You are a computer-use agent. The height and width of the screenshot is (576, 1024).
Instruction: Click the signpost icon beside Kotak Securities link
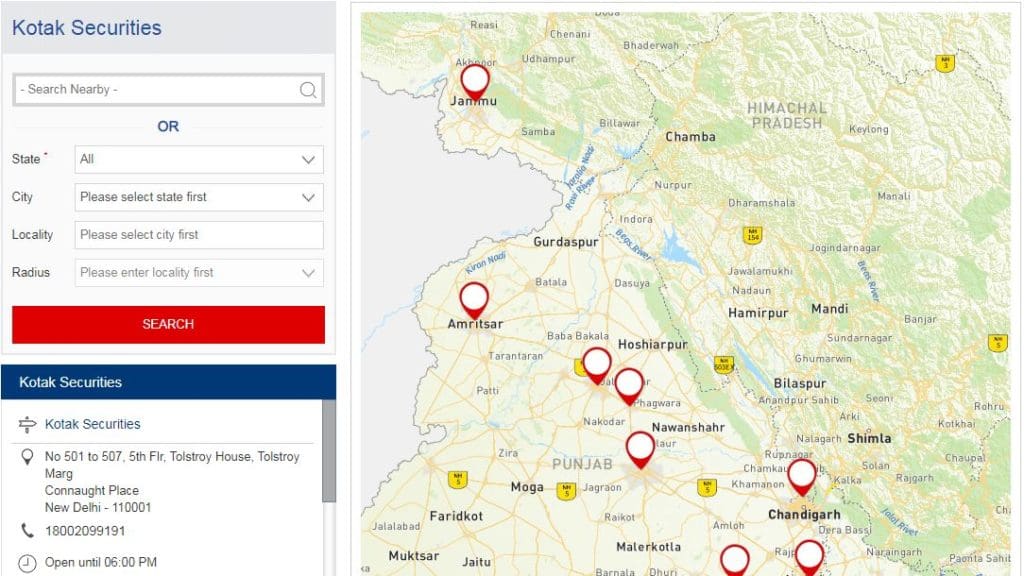pos(27,424)
